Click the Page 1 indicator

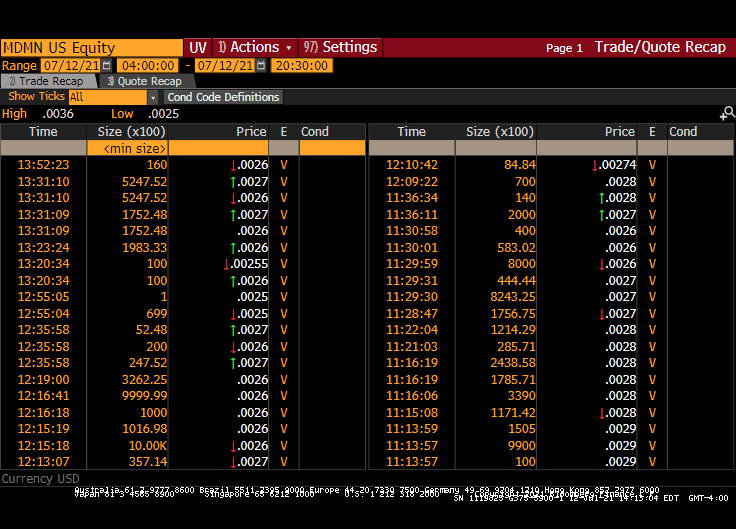pyautogui.click(x=564, y=48)
